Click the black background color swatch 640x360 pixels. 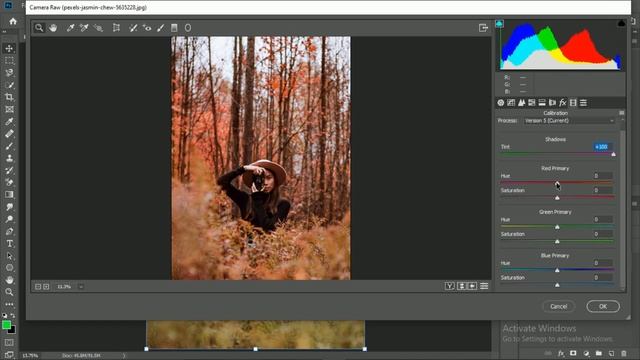tap(13, 330)
